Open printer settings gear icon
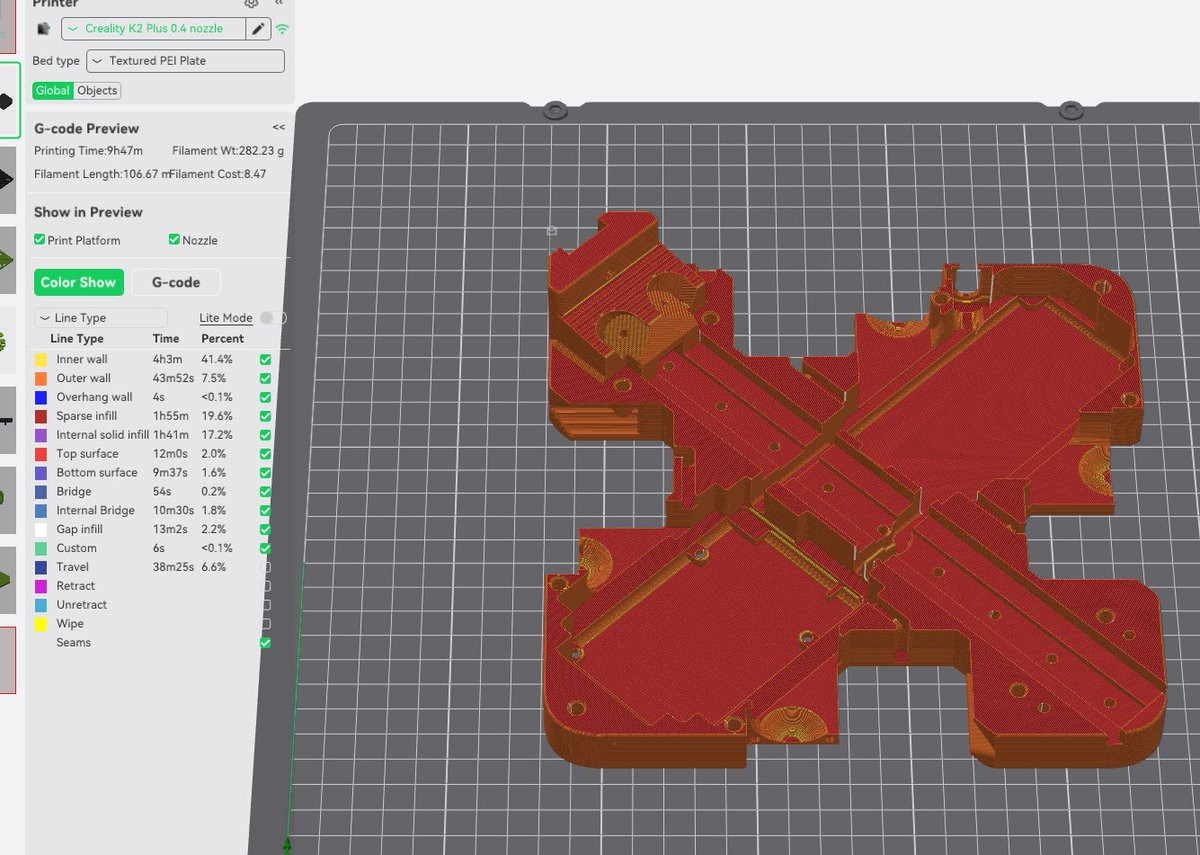1200x855 pixels. tap(251, 4)
